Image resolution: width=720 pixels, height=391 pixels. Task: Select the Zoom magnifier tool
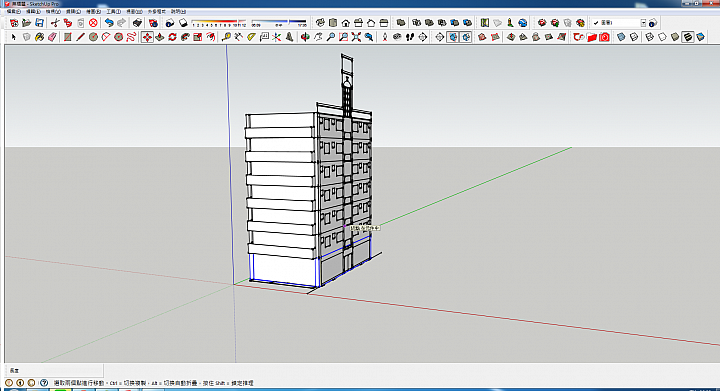[331, 37]
